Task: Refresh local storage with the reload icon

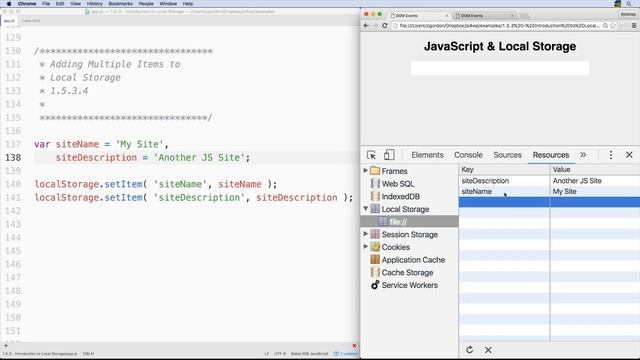Action: 469,350
